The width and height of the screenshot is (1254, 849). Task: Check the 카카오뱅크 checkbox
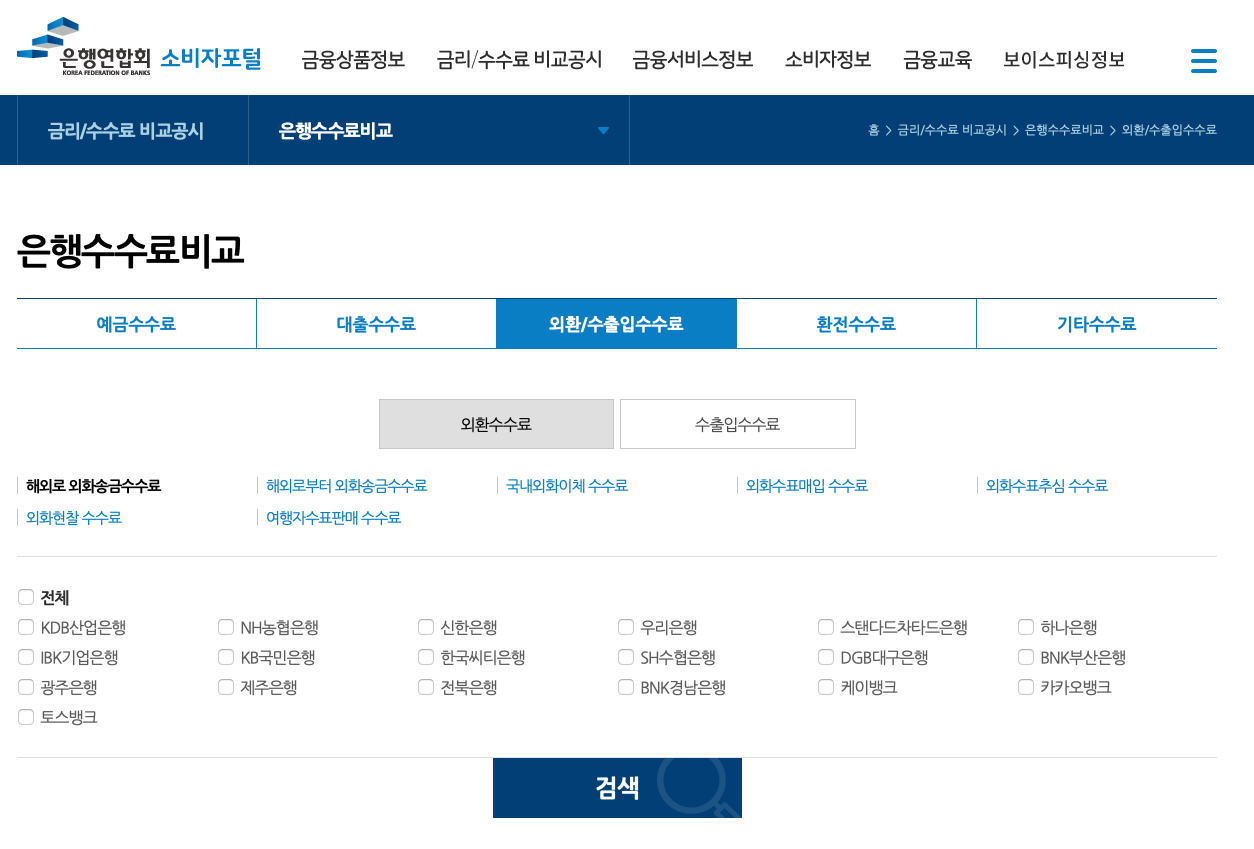click(x=1026, y=687)
